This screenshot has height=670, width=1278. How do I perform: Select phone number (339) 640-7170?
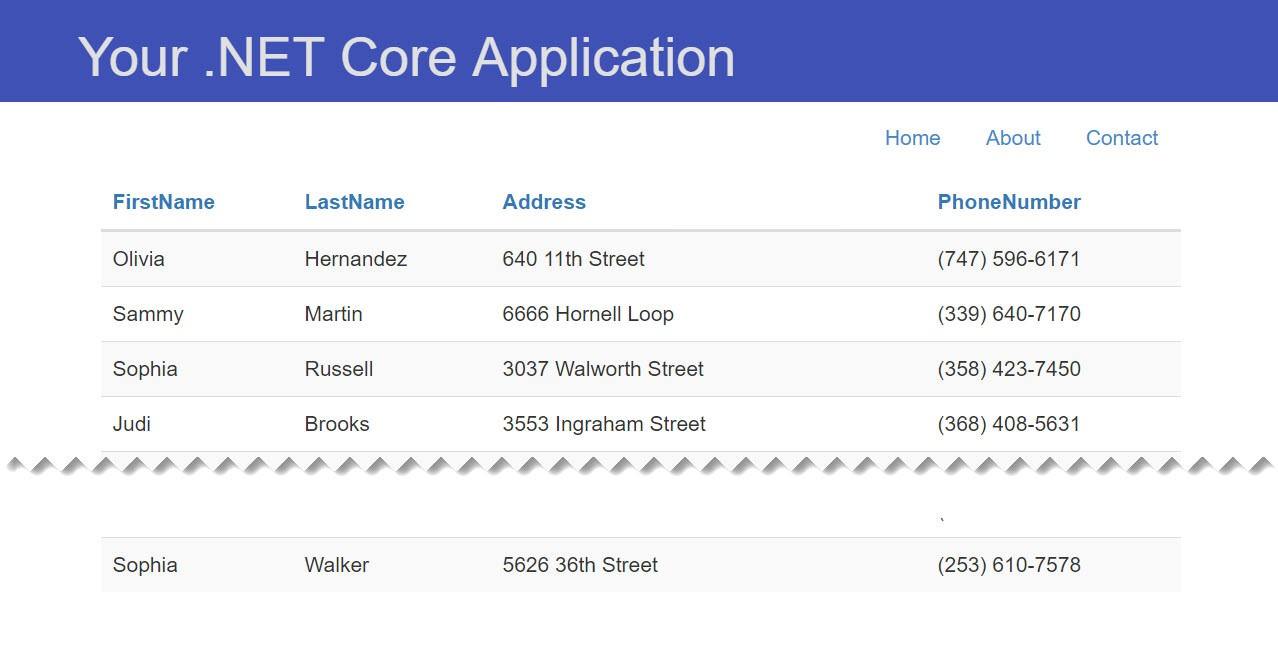tap(1009, 314)
